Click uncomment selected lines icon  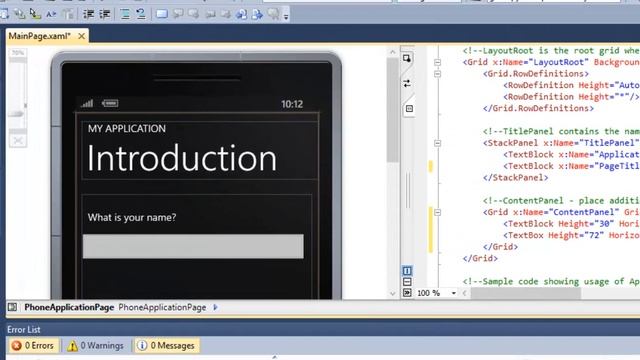(141, 14)
